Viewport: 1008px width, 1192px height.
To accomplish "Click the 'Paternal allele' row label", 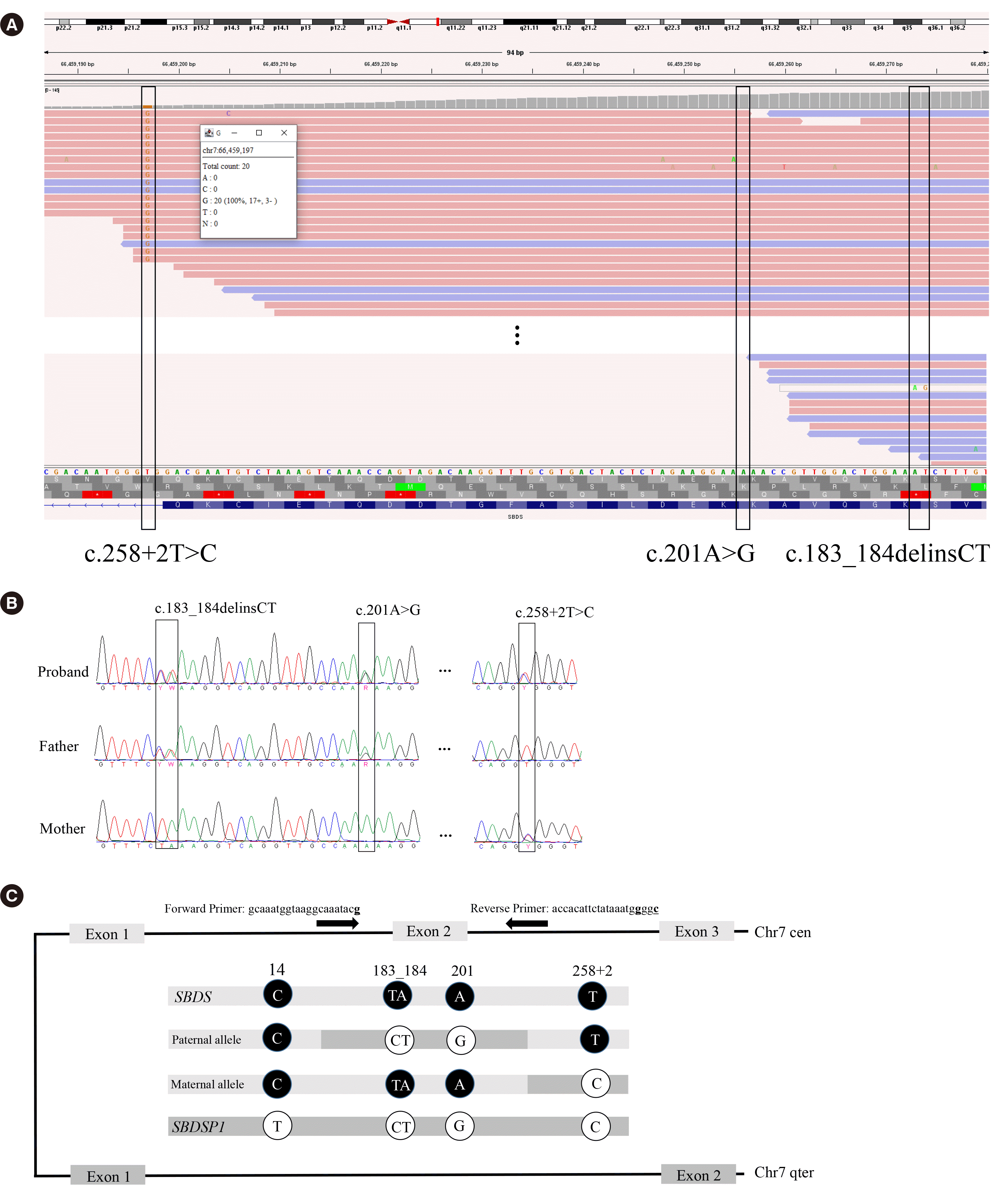I will [x=206, y=1040].
